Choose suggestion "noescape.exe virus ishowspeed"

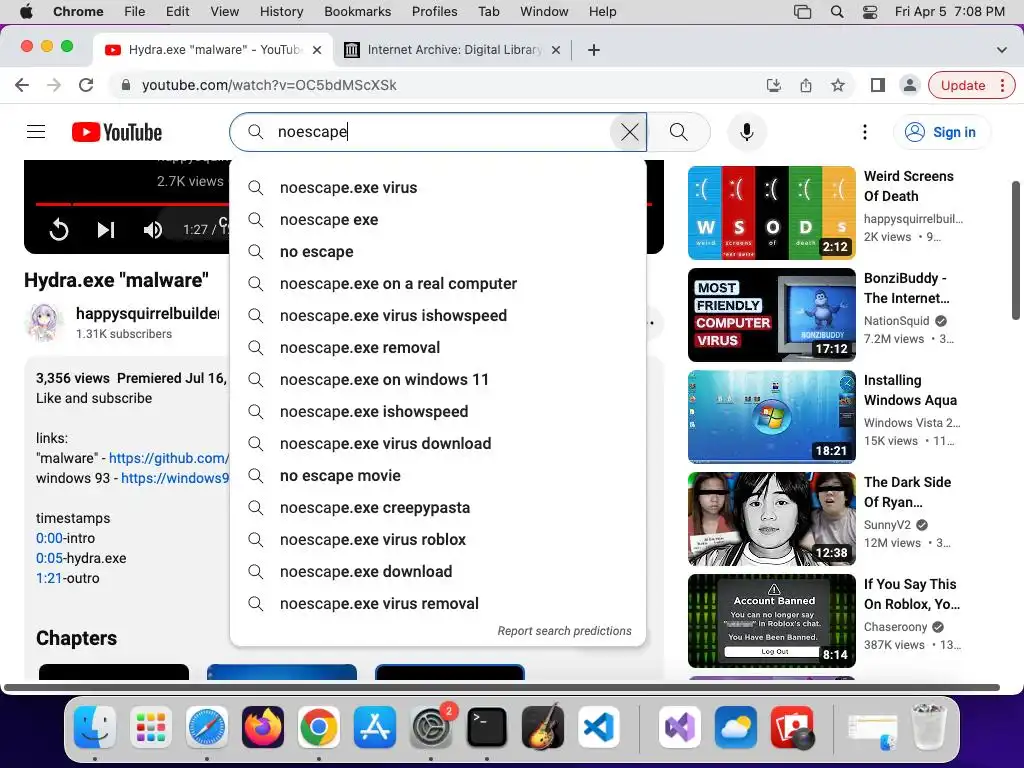pyautogui.click(x=438, y=315)
